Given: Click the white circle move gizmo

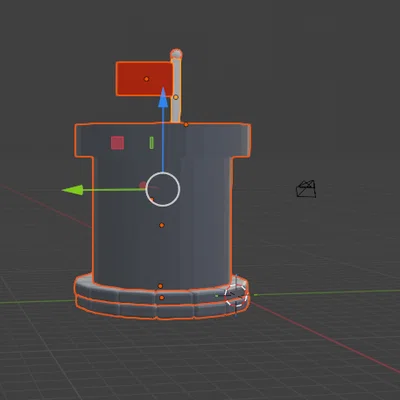Looking at the screenshot, I should pos(163,189).
